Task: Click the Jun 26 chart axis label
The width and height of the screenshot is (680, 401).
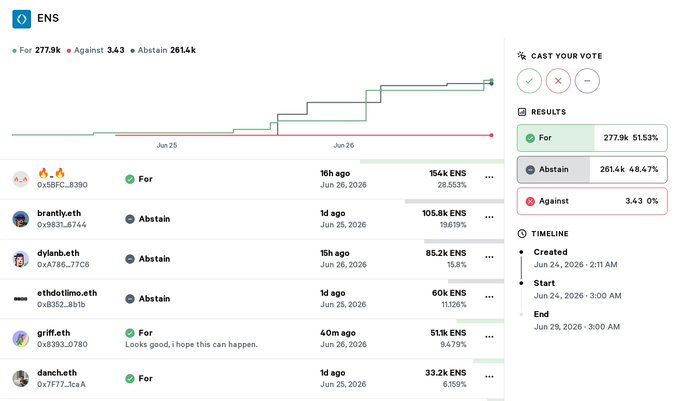Action: click(x=343, y=145)
